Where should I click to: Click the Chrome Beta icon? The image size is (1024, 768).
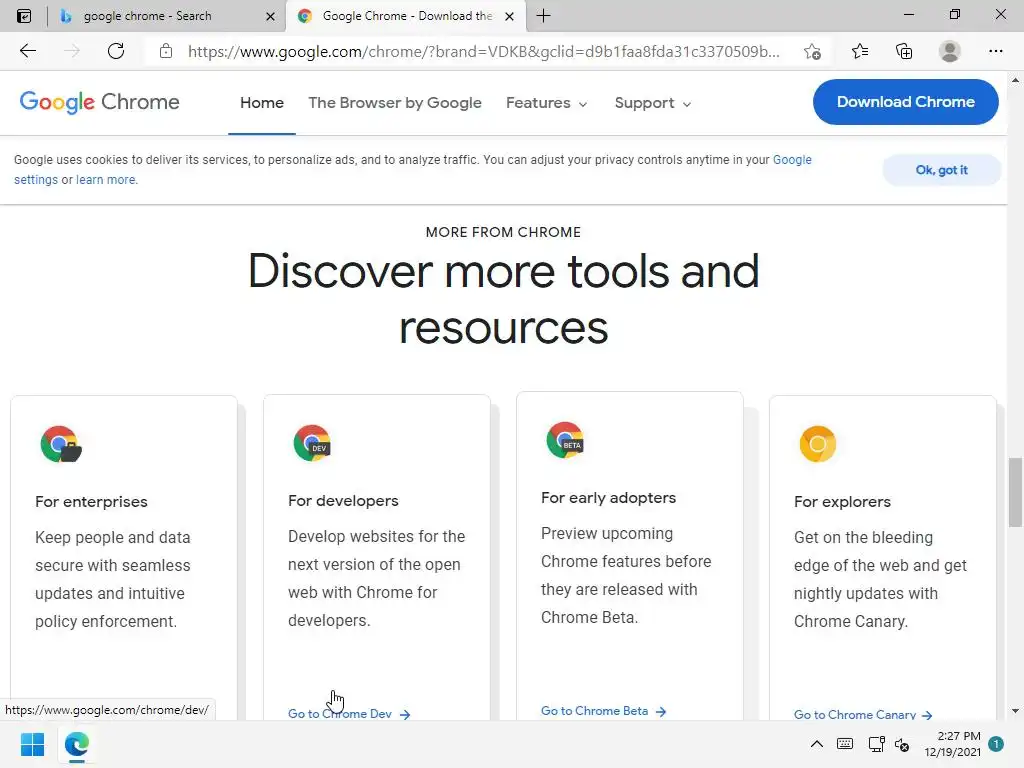point(565,440)
